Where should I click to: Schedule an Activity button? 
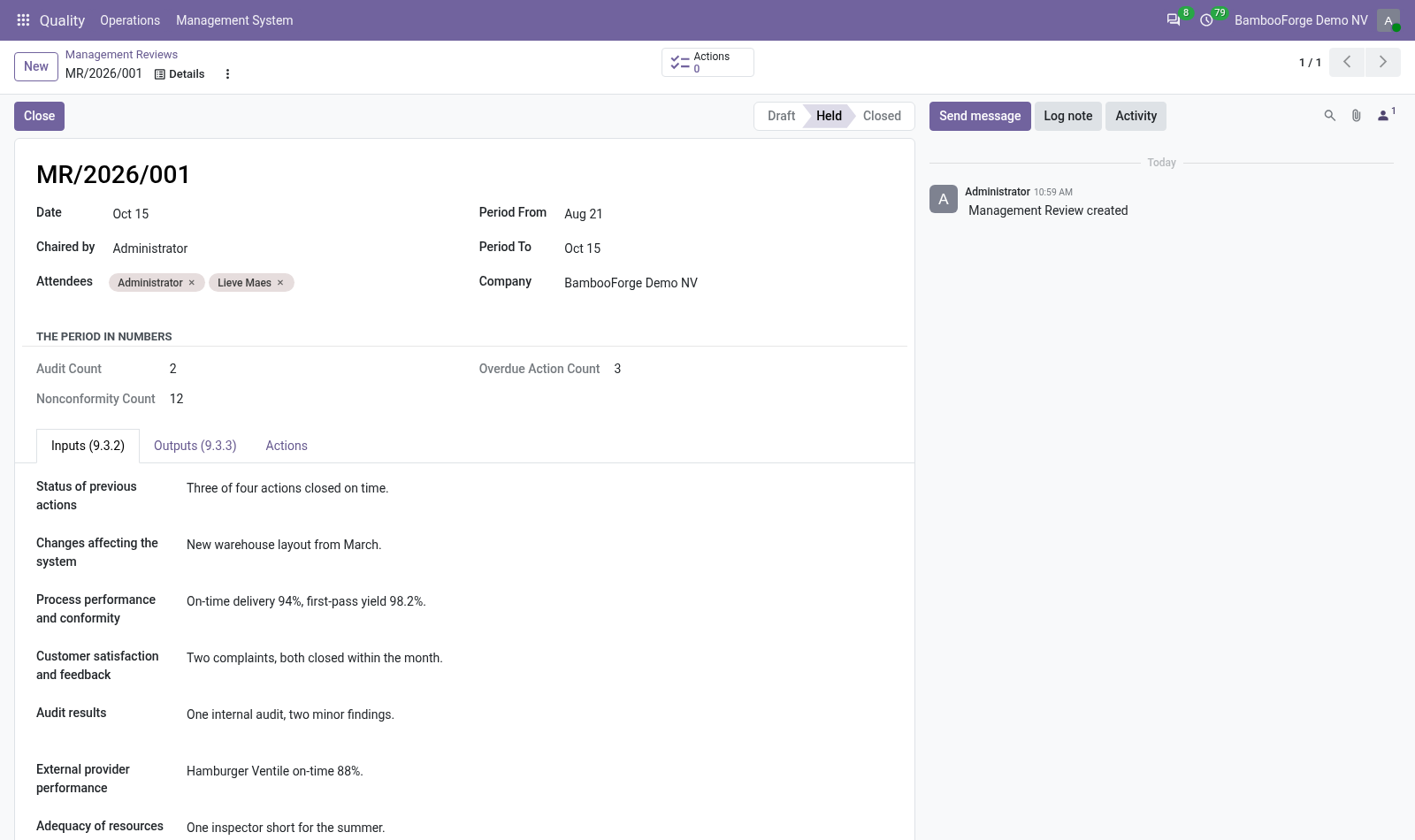click(x=1136, y=116)
